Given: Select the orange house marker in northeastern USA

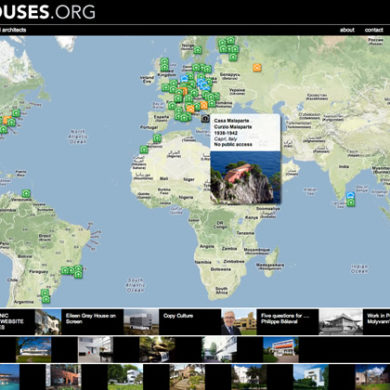Looking at the screenshot, I should tap(6, 120).
